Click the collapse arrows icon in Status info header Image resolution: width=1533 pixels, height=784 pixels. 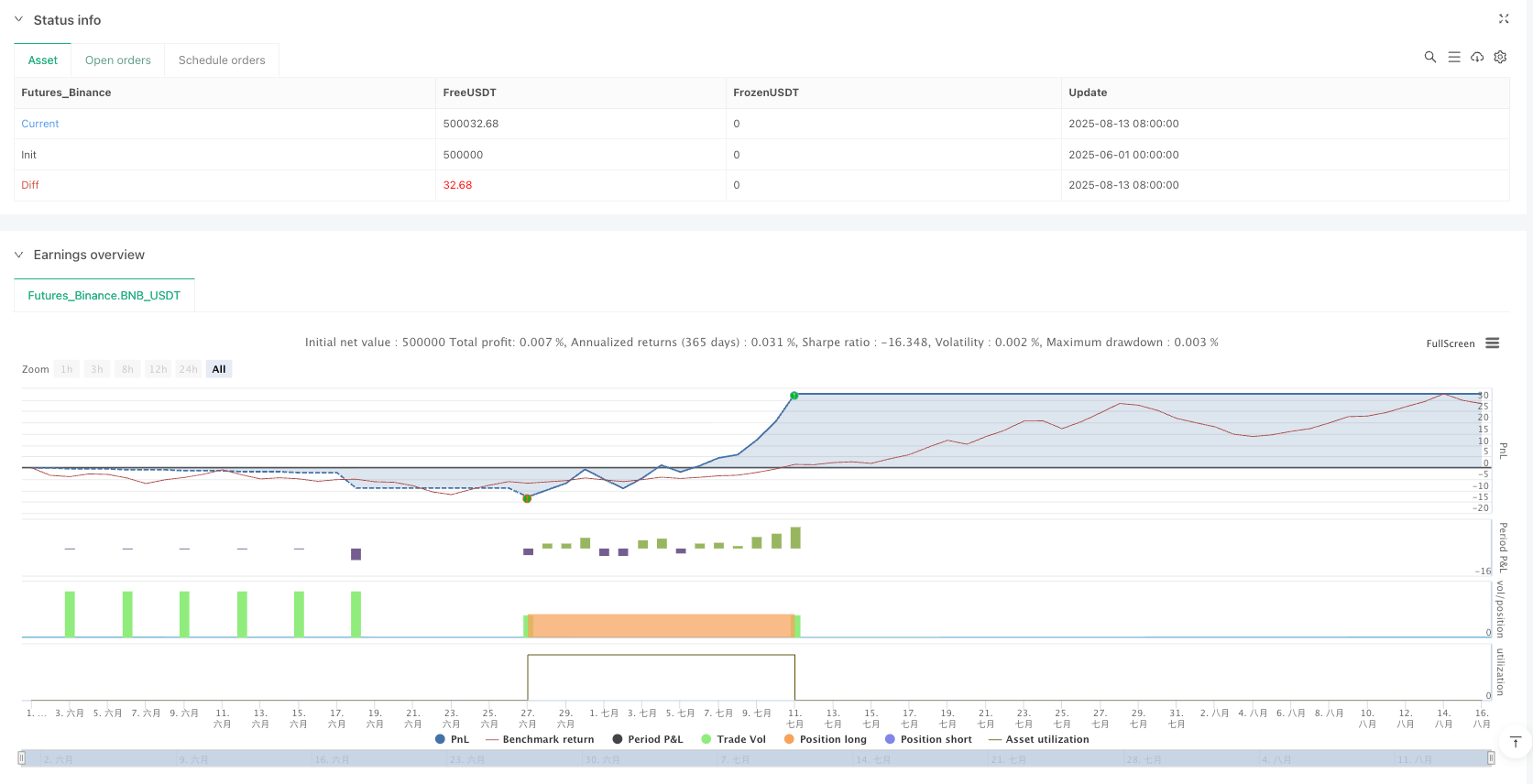1503,19
